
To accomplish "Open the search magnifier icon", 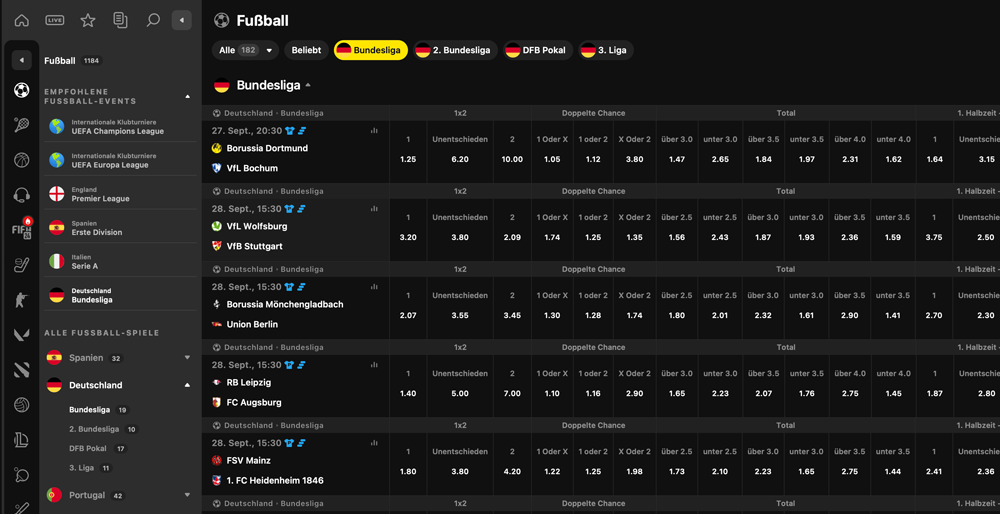I will [x=152, y=20].
